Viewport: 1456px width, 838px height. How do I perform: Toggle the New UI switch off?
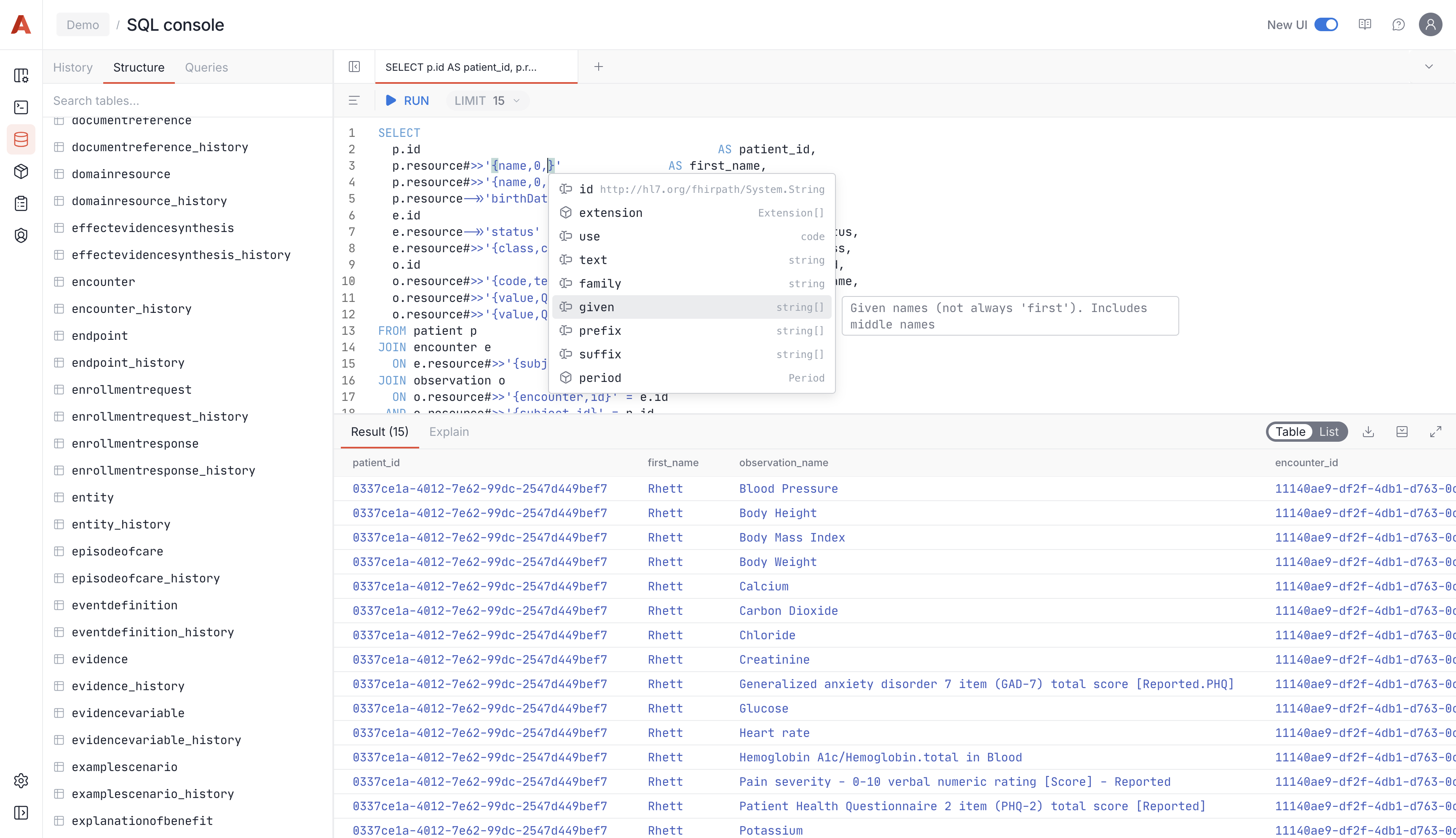pyautogui.click(x=1327, y=24)
